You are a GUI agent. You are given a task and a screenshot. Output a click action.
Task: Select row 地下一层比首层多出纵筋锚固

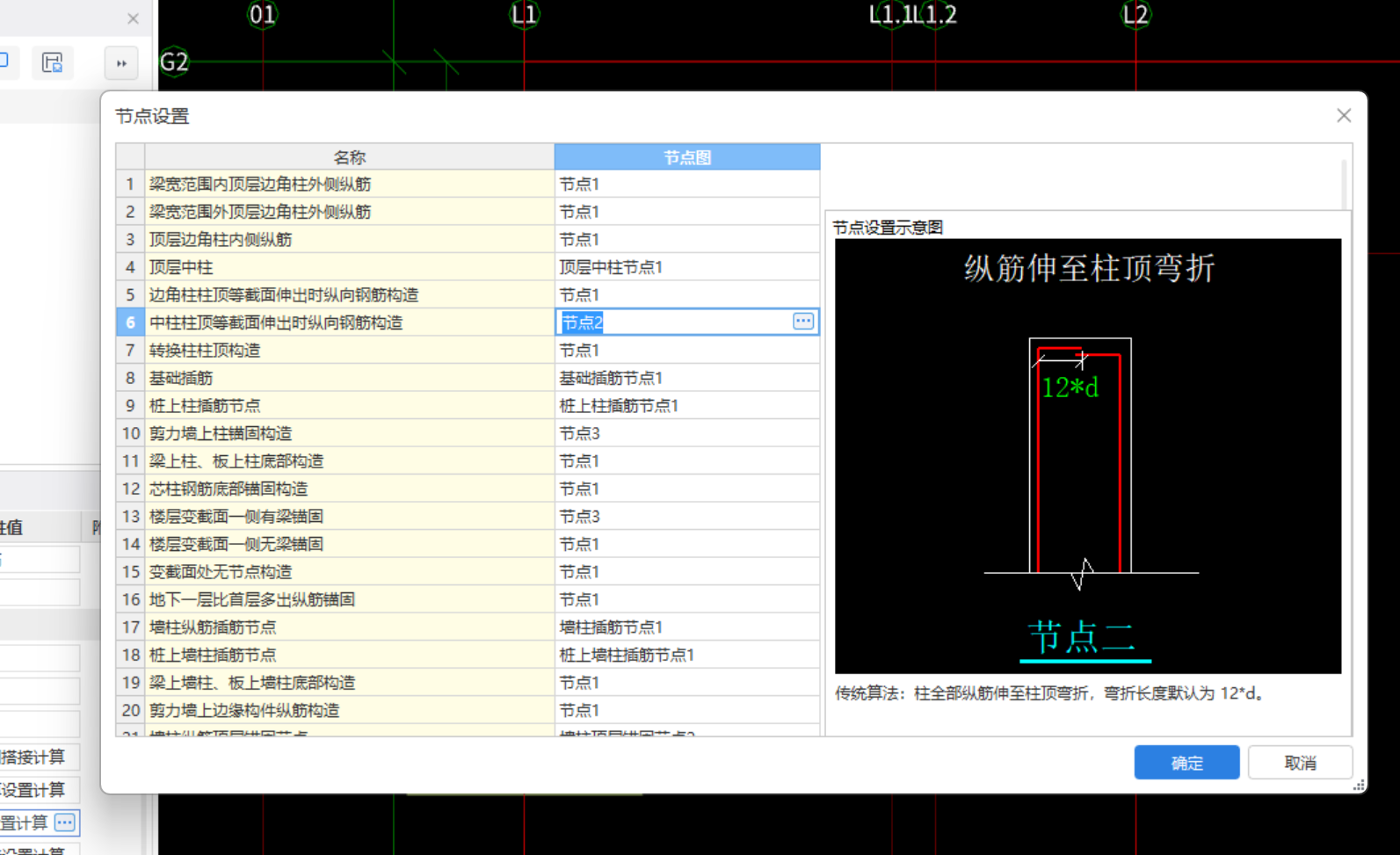[349, 599]
